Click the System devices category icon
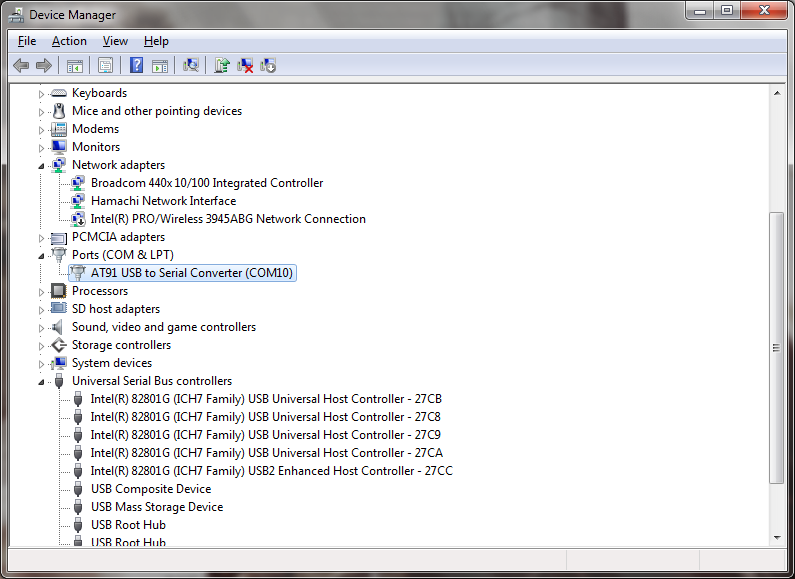The image size is (795, 579). [59, 363]
